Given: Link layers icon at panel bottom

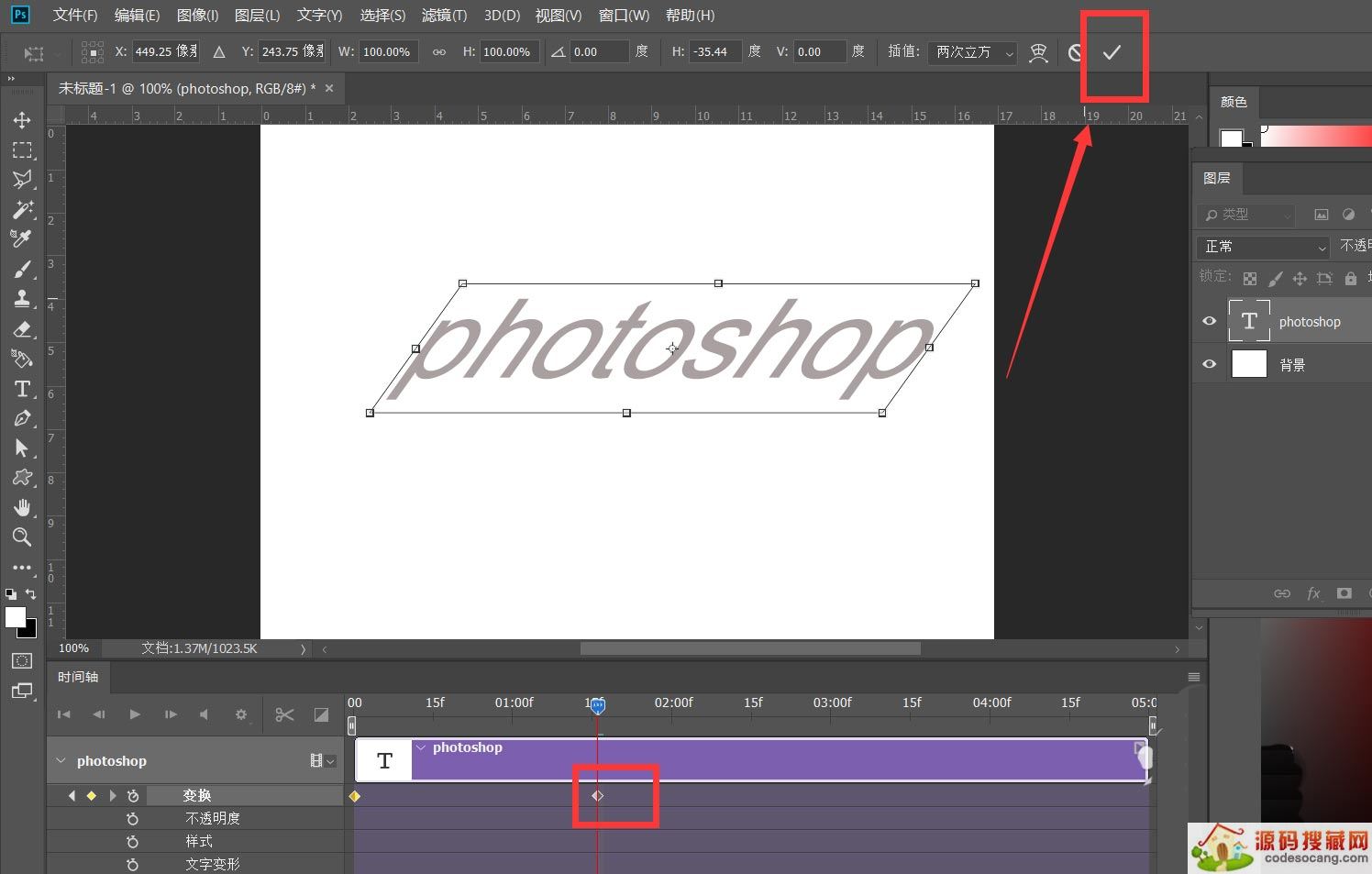Looking at the screenshot, I should (1282, 593).
